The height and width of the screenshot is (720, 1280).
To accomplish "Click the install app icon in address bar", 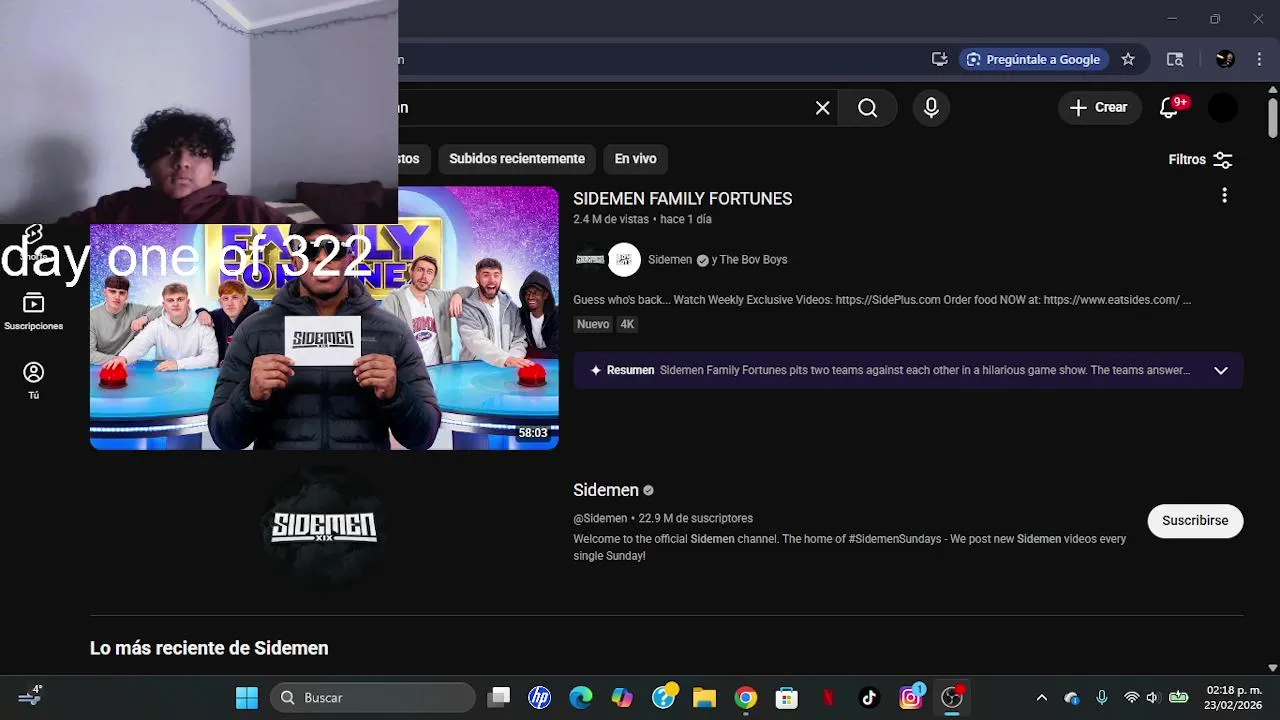I will (939, 59).
